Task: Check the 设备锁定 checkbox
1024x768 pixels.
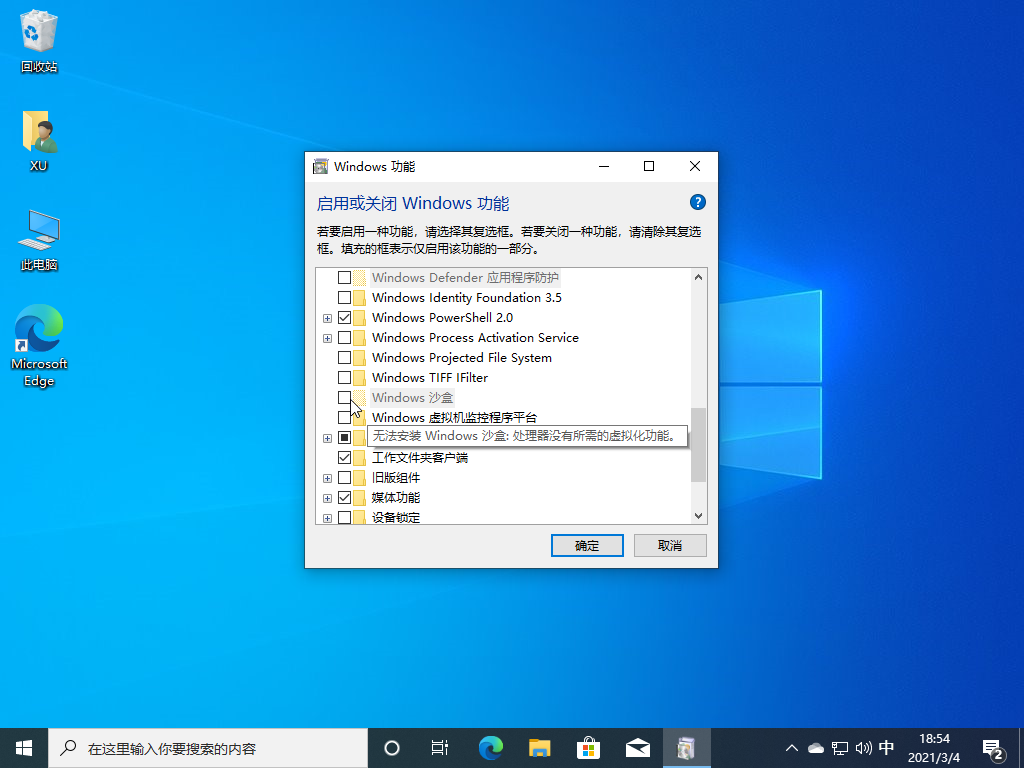Action: tap(344, 518)
